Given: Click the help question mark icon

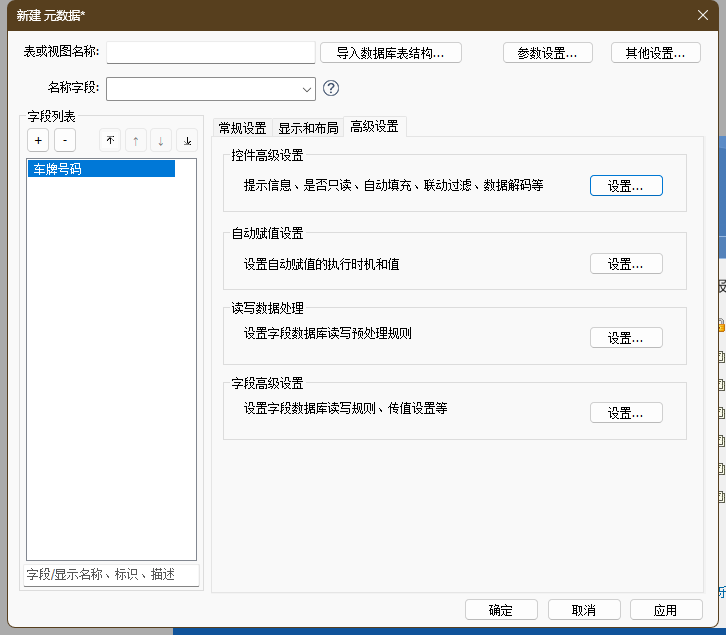Looking at the screenshot, I should coord(331,89).
